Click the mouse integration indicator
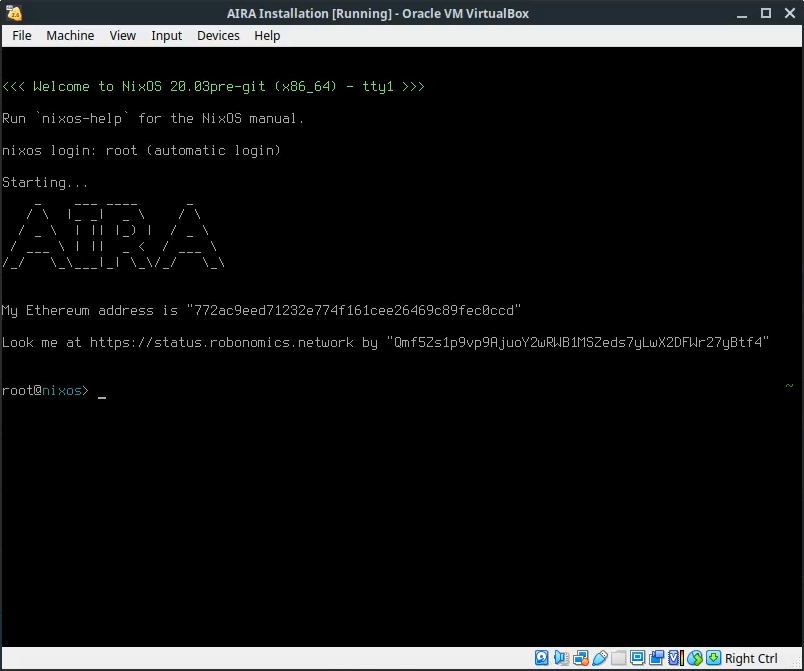This screenshot has width=804, height=671. coord(695,658)
